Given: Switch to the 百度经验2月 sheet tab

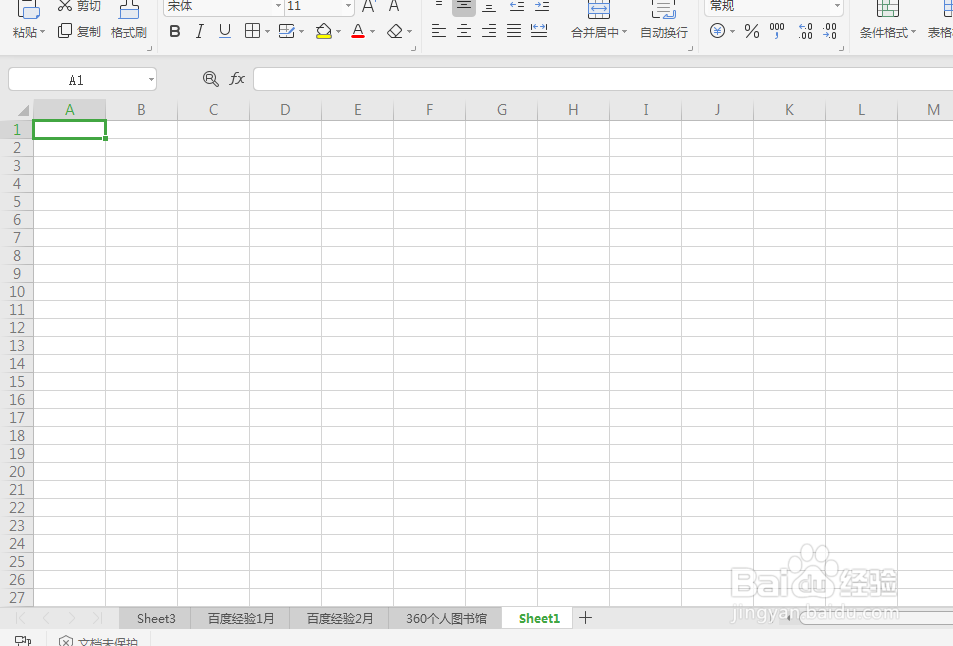Looking at the screenshot, I should pos(339,618).
